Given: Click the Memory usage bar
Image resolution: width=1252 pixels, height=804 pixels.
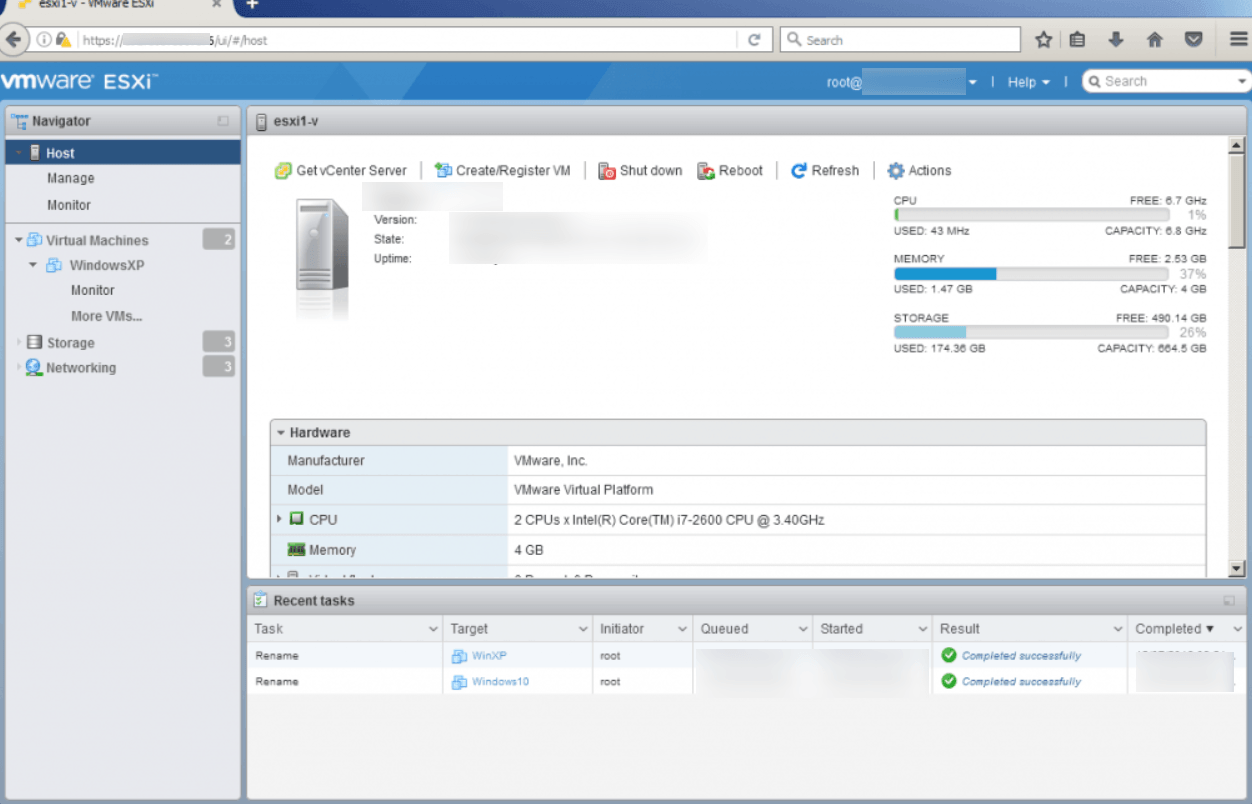Looking at the screenshot, I should (1031, 274).
